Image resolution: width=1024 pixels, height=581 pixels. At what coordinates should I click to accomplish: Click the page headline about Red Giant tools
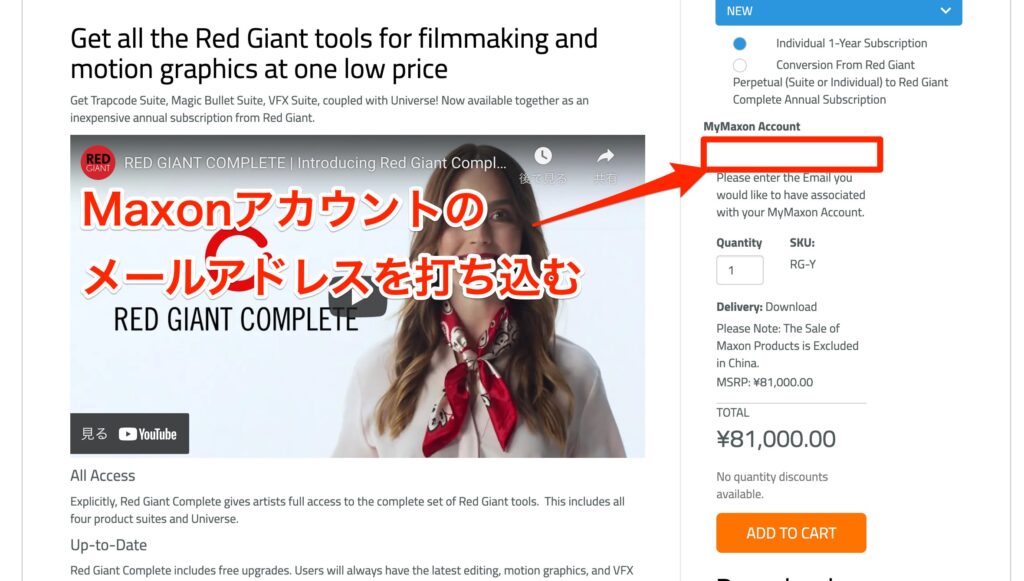334,54
